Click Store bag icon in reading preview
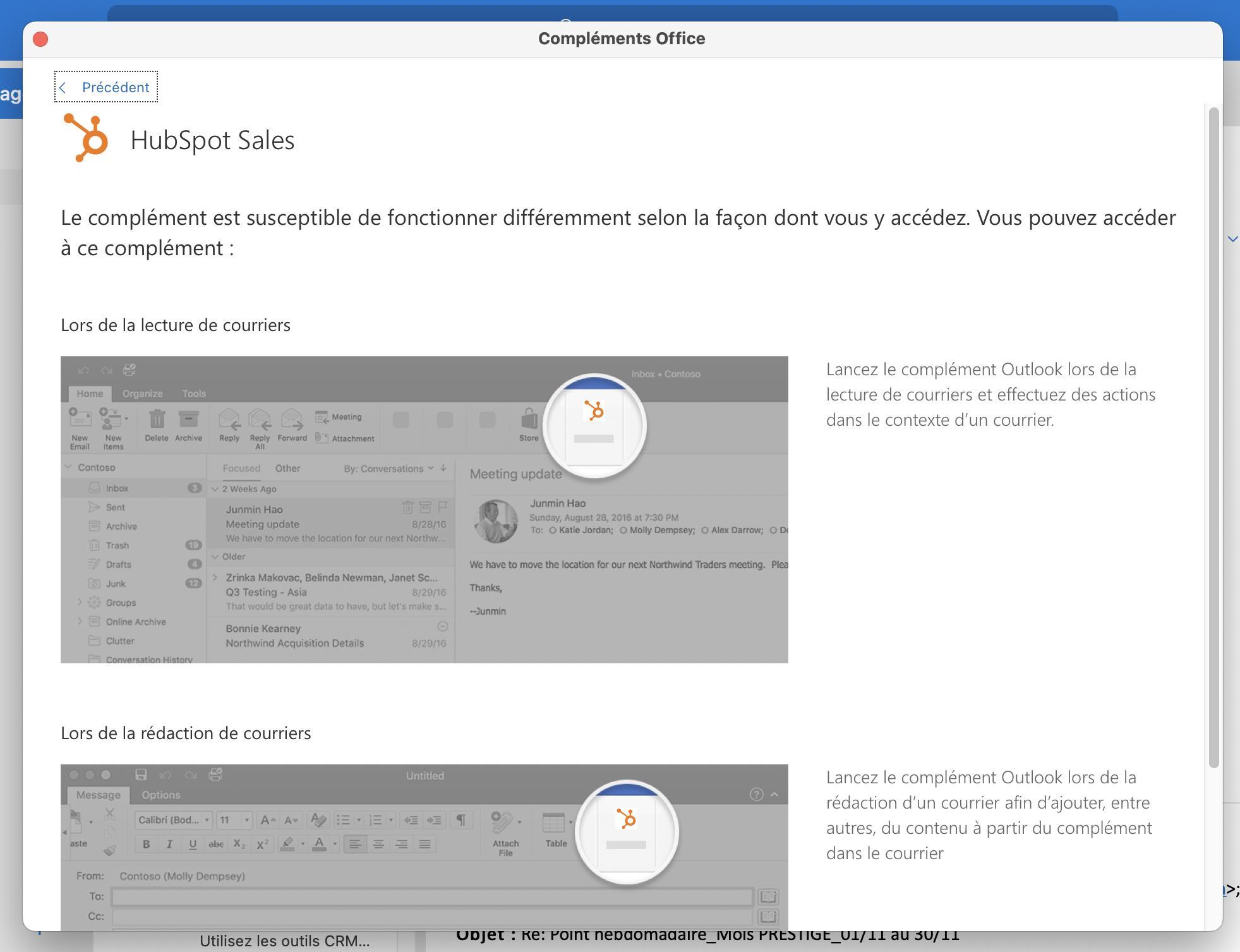1240x952 pixels. tap(529, 419)
